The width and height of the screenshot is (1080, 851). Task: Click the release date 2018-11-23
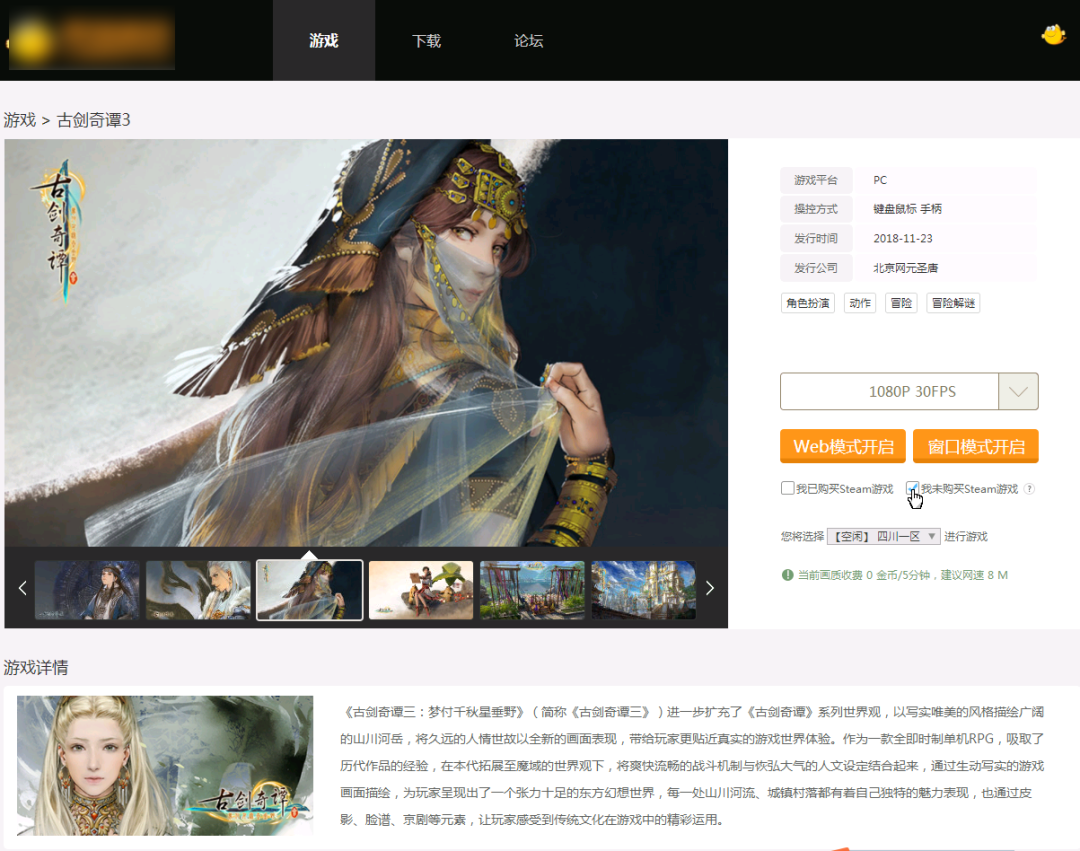[903, 239]
